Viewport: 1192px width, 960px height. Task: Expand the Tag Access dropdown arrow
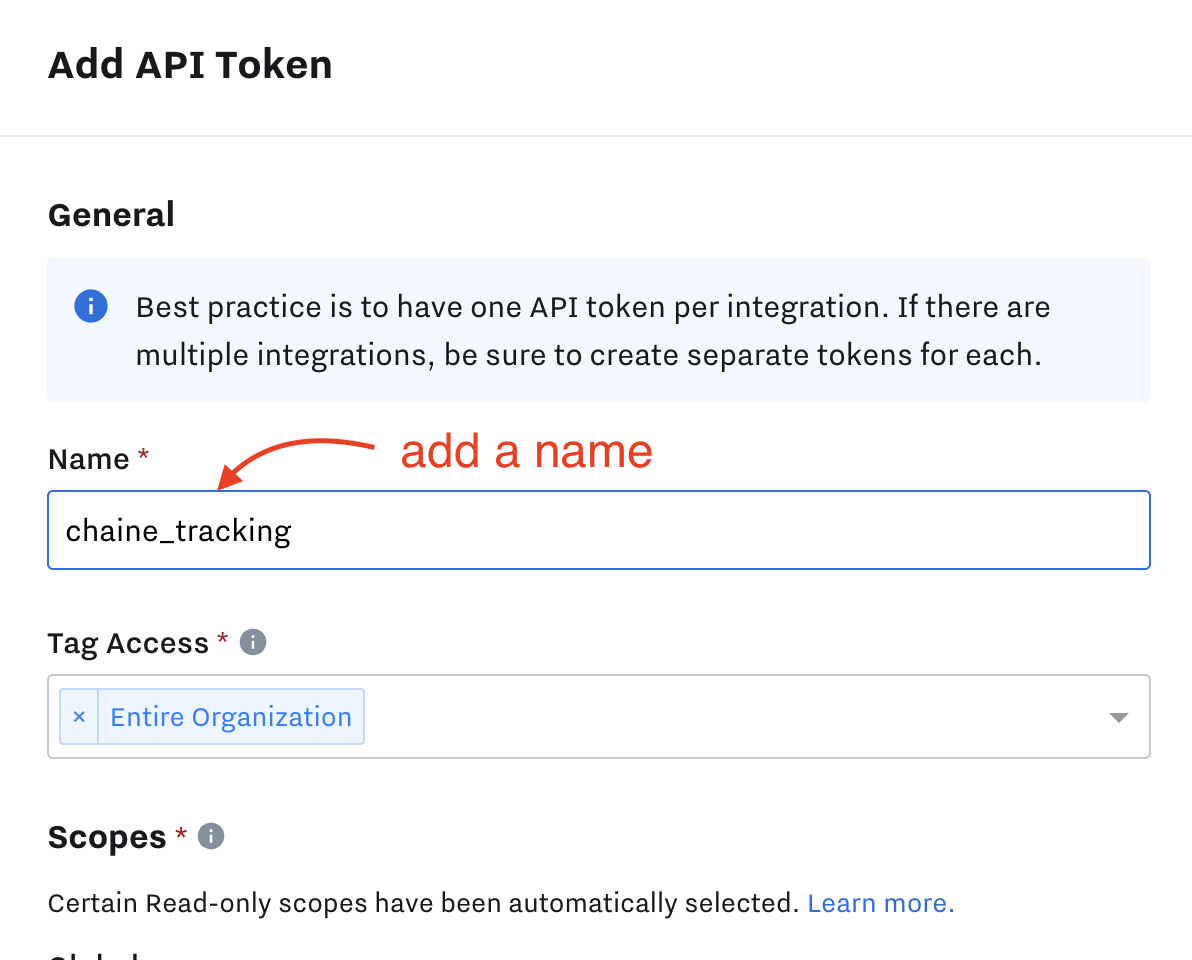1119,717
